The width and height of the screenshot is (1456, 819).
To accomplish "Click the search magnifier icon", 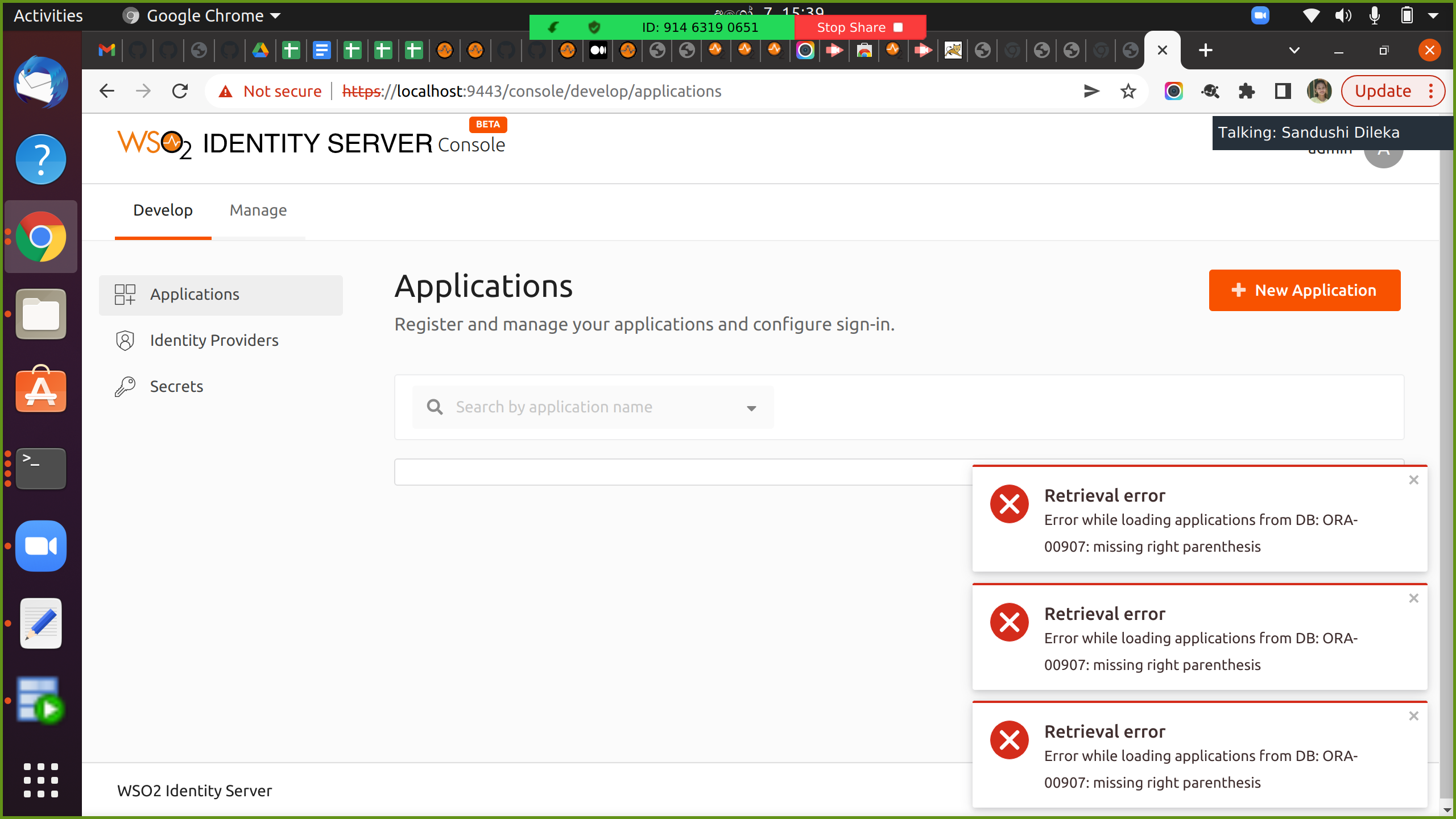I will (435, 407).
